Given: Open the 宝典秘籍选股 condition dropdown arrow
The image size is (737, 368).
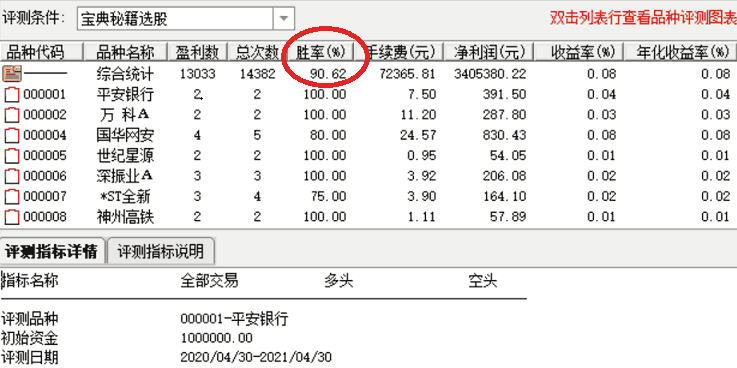Looking at the screenshot, I should tap(283, 19).
